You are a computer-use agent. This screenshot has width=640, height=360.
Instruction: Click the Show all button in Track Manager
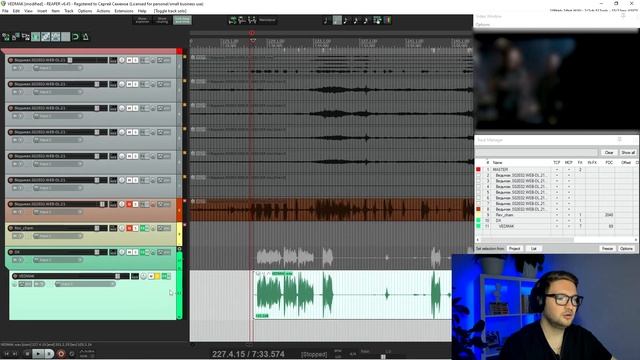pyautogui.click(x=628, y=152)
